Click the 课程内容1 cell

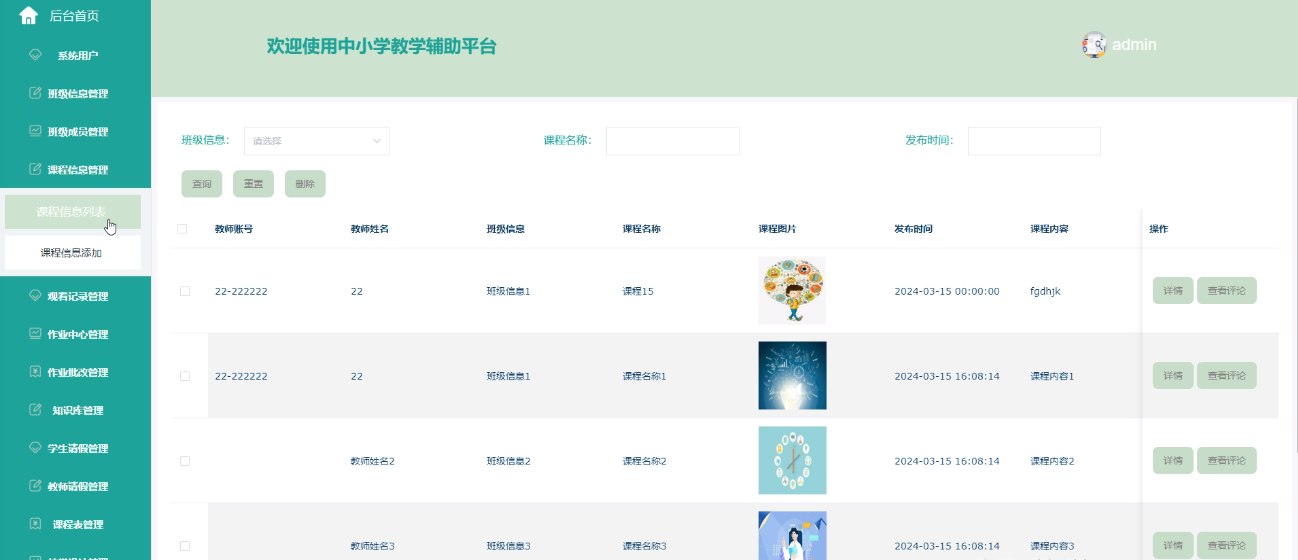coord(1053,376)
